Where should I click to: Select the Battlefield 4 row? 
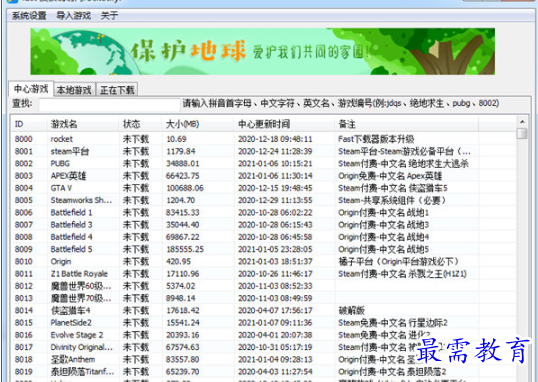(x=264, y=237)
